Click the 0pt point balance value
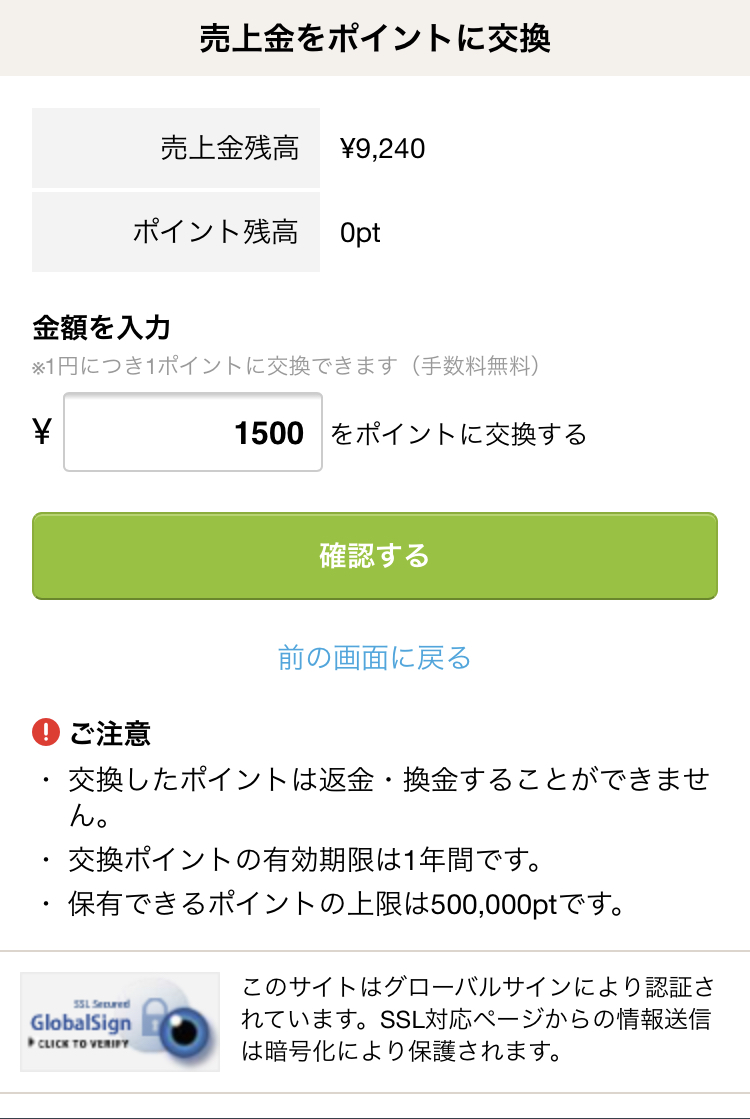 pos(360,233)
